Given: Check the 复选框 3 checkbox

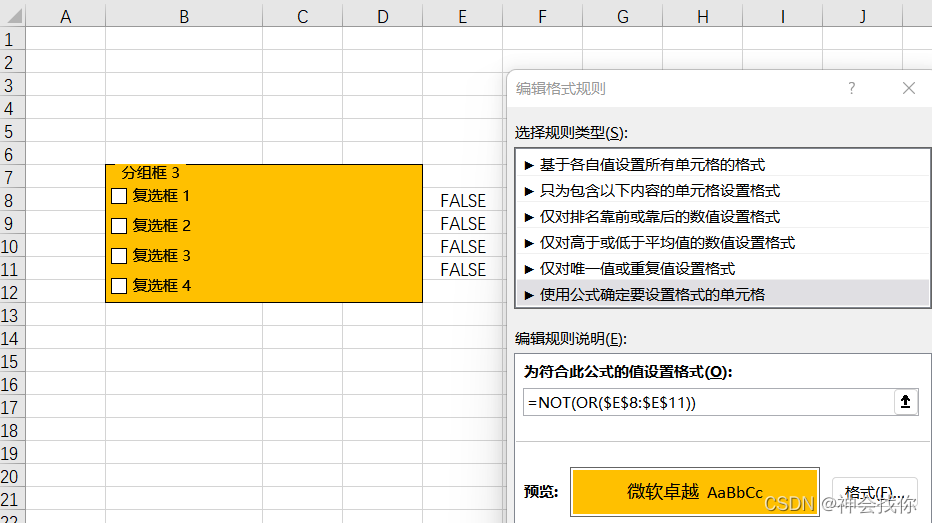Looking at the screenshot, I should (x=119, y=256).
